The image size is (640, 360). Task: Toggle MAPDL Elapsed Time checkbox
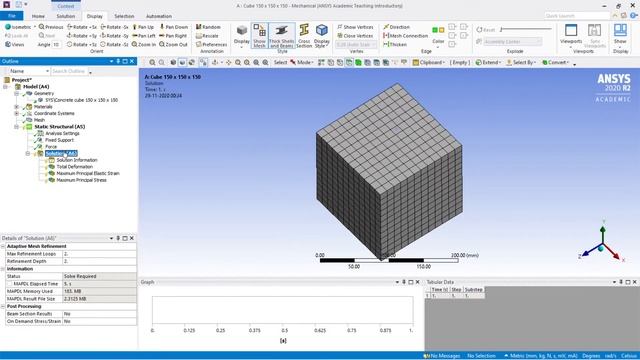coord(10,284)
